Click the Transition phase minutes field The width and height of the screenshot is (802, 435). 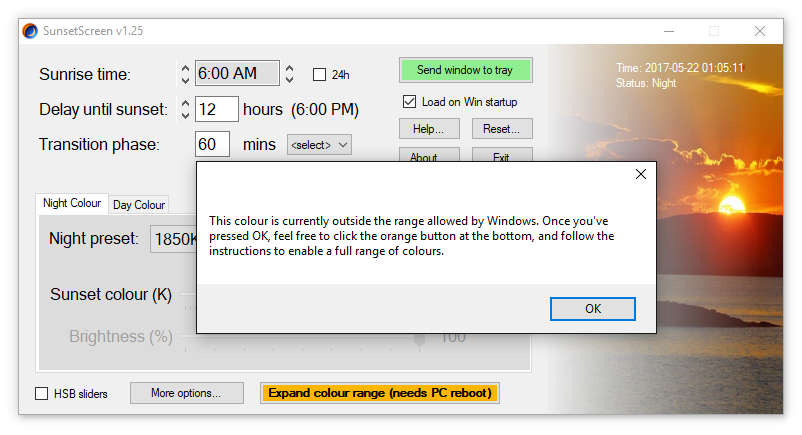point(212,144)
